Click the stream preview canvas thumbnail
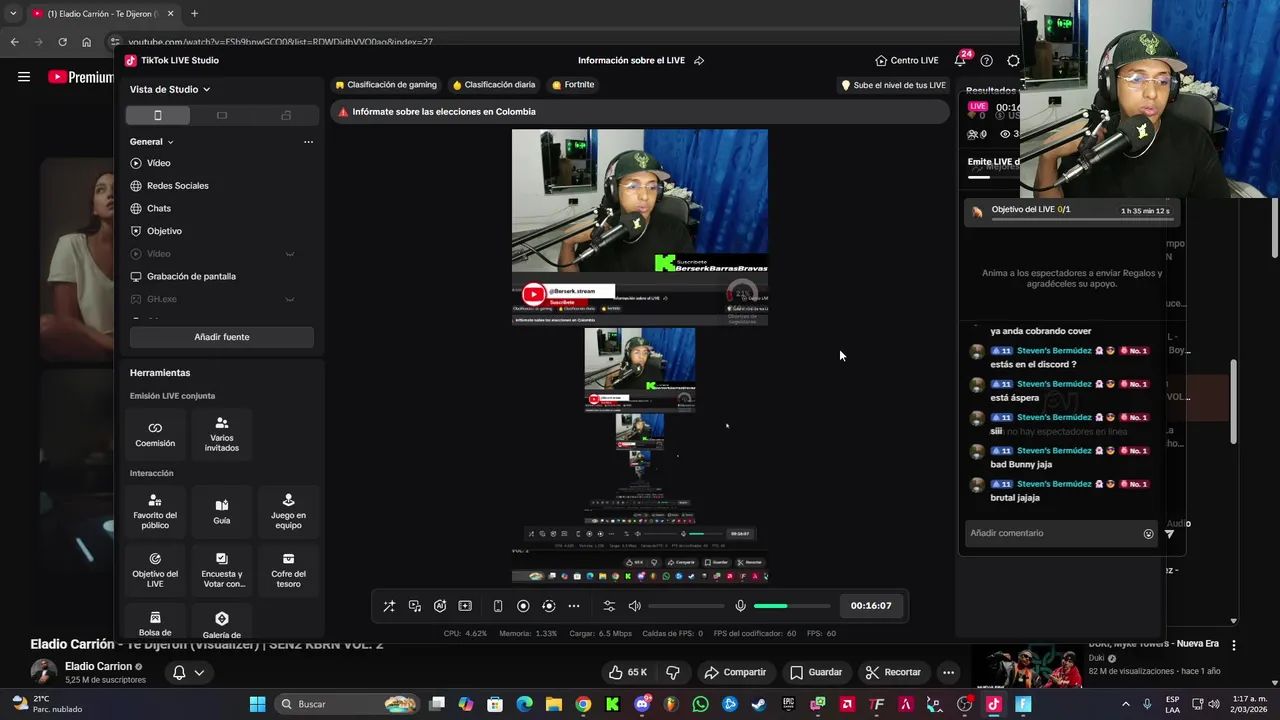 640,355
